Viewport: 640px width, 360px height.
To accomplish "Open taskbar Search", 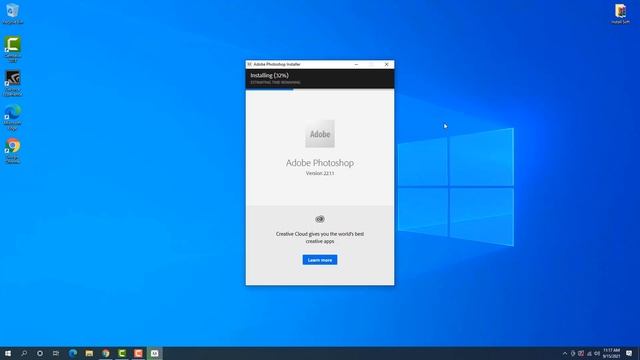I will [24, 353].
